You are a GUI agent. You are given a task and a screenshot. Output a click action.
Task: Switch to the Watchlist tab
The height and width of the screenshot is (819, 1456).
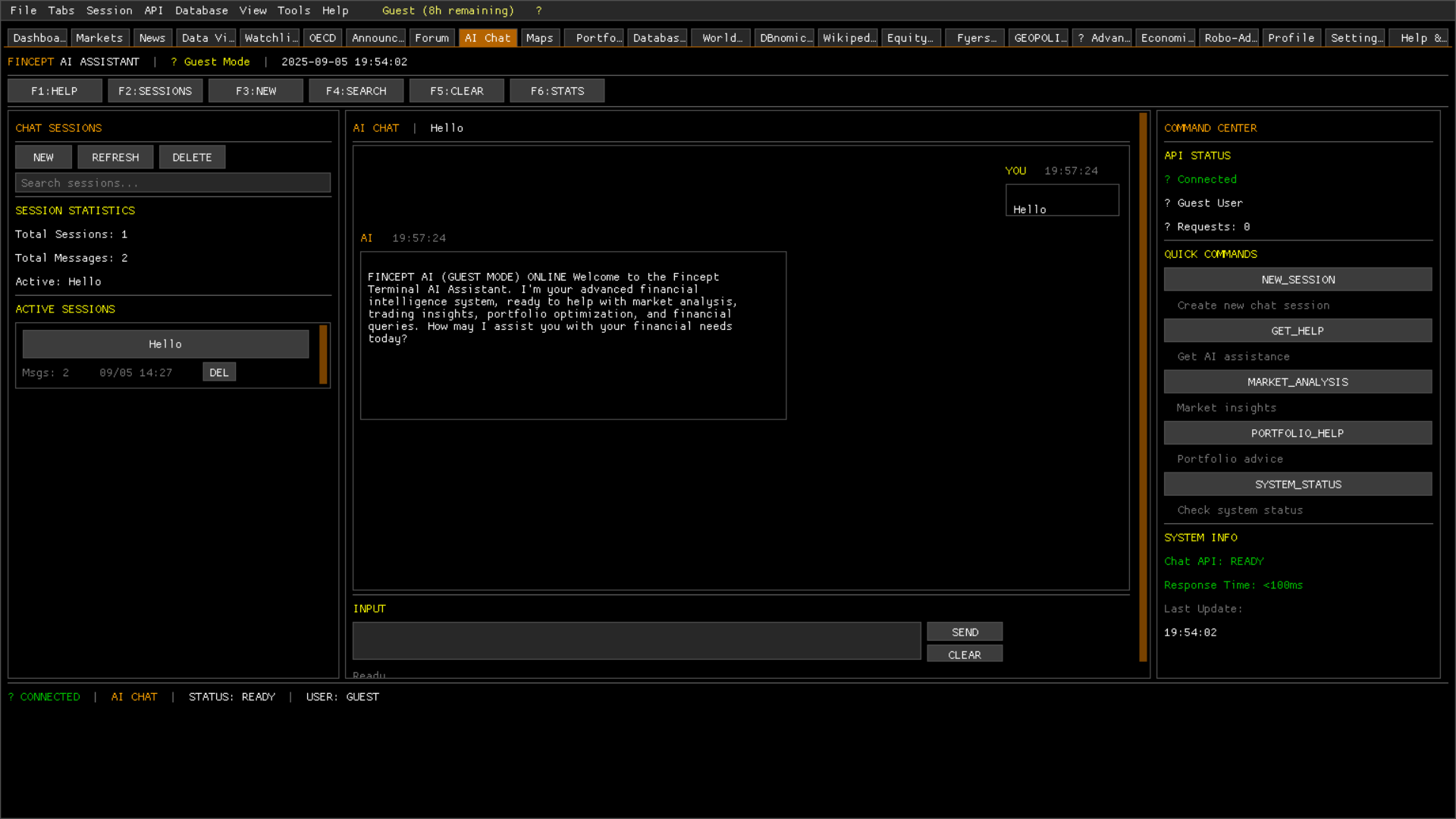coord(271,38)
